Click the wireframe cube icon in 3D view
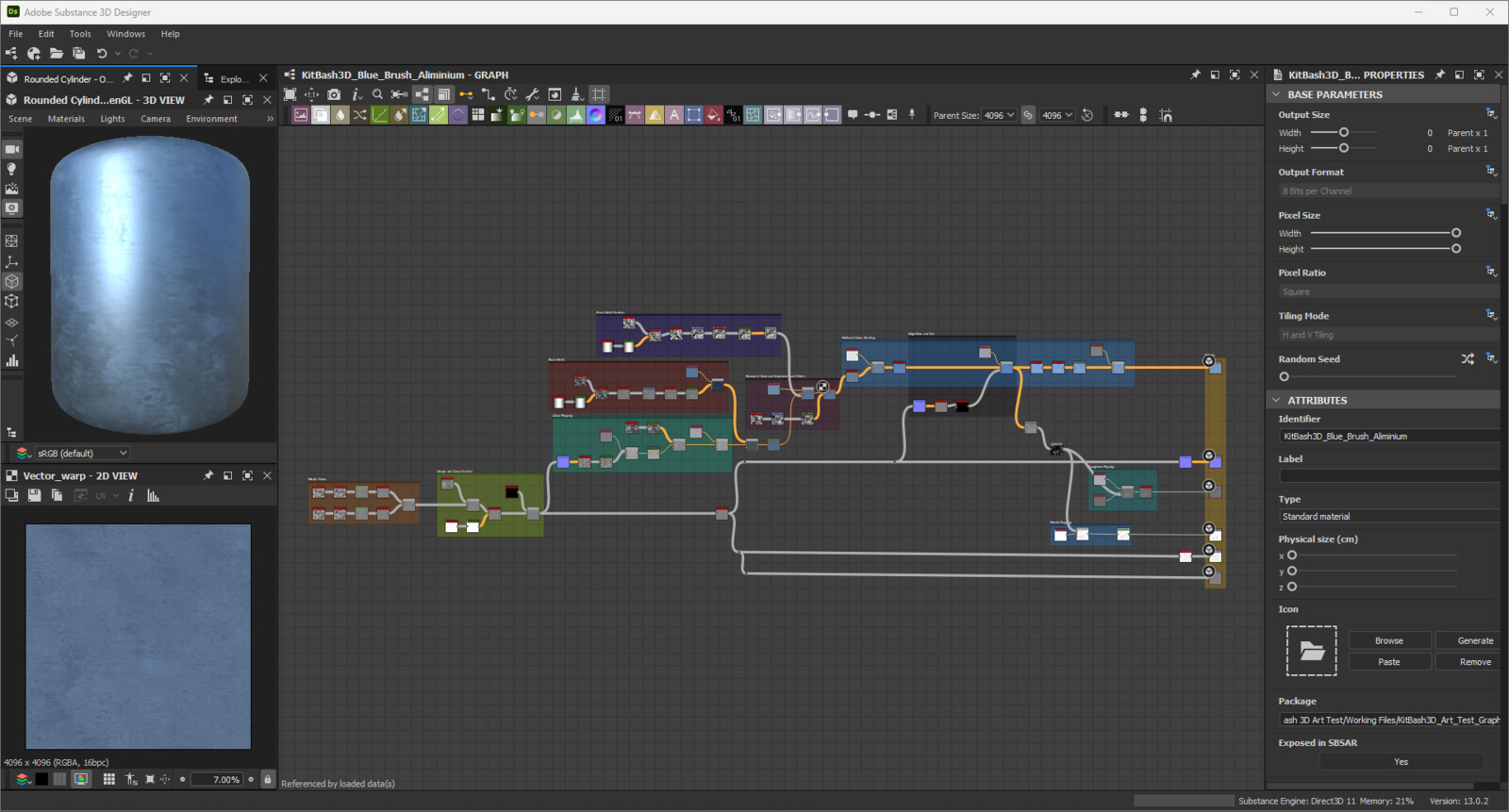This screenshot has width=1509, height=812. (x=12, y=302)
